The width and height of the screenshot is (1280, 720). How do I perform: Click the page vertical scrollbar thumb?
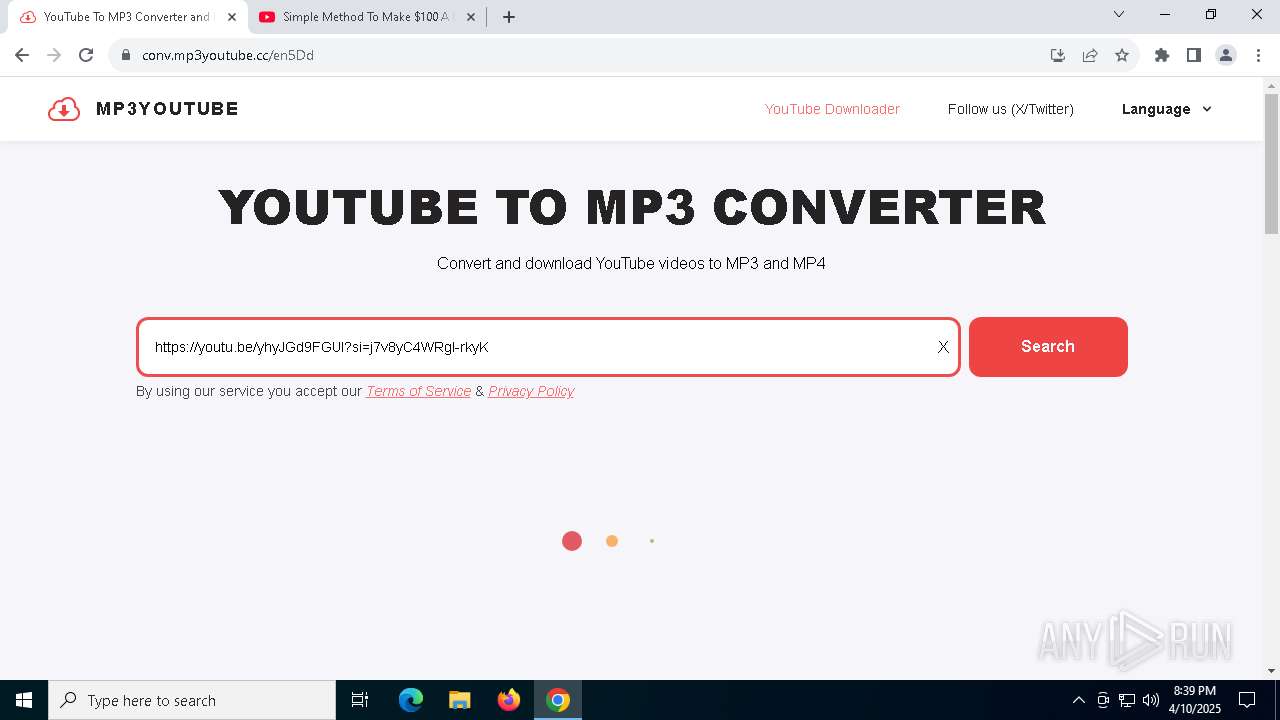(1271, 165)
